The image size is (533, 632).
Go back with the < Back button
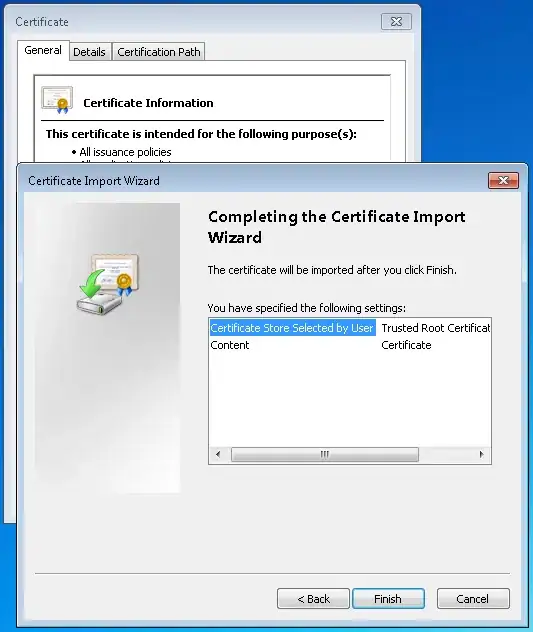click(313, 599)
